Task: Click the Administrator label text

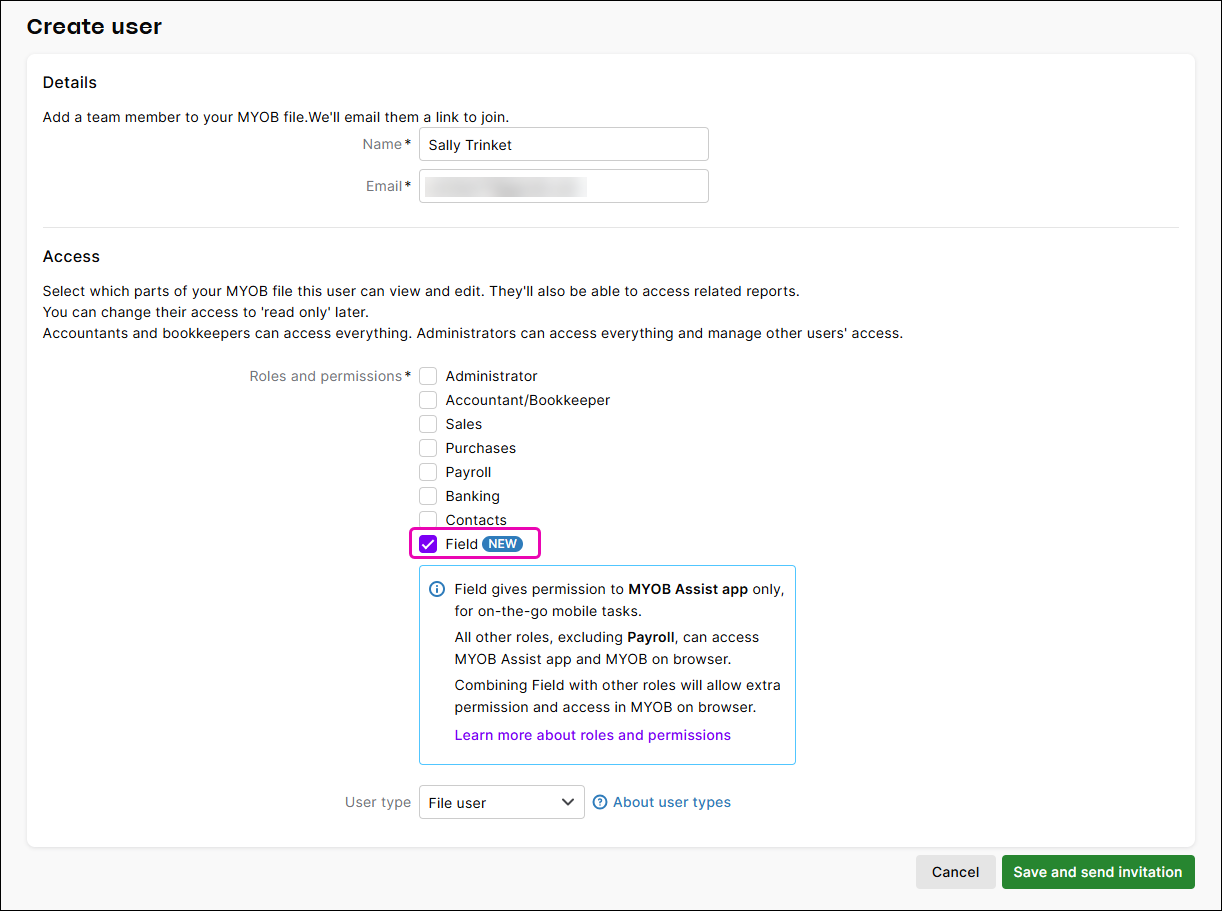Action: pos(492,376)
